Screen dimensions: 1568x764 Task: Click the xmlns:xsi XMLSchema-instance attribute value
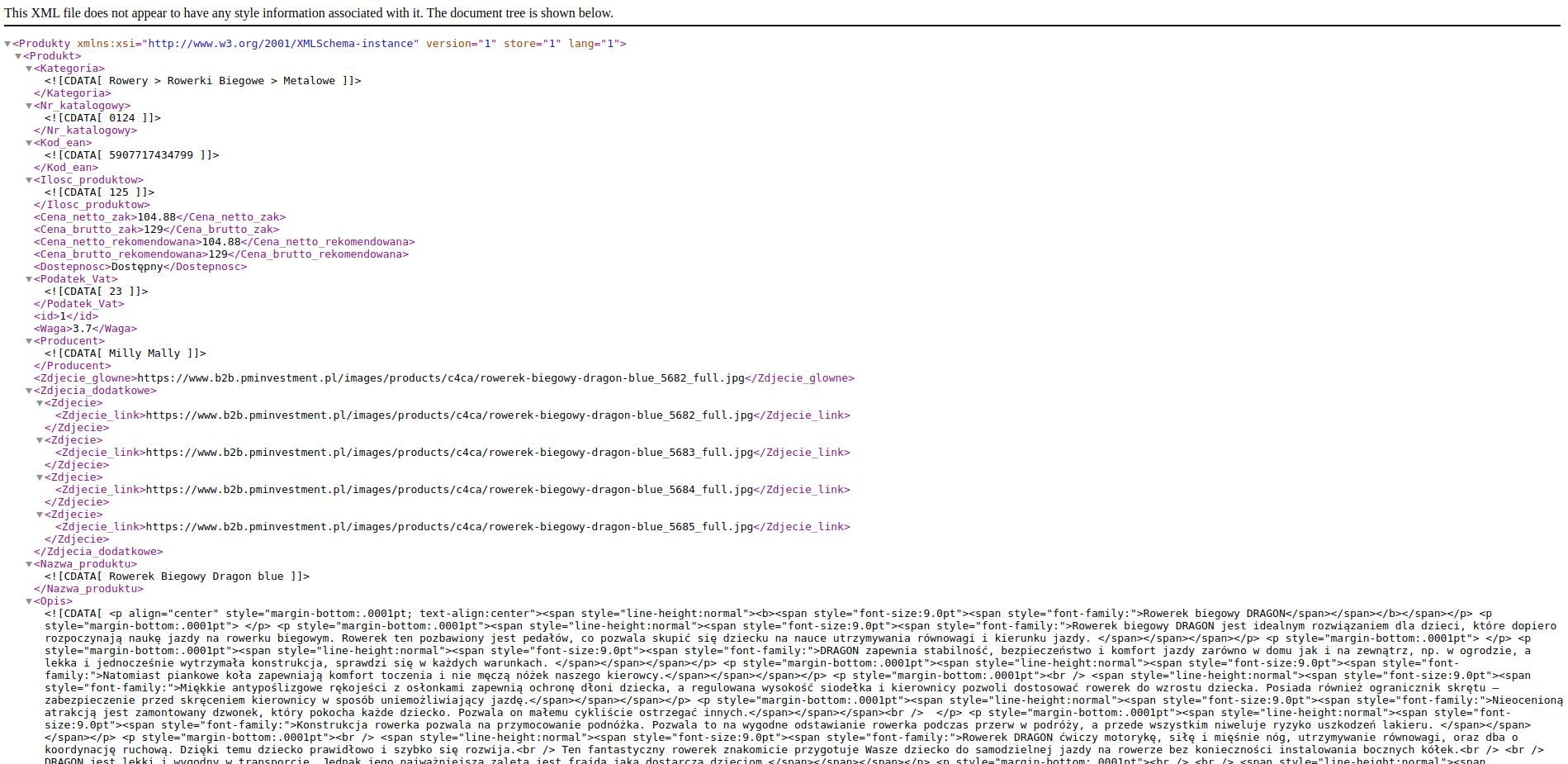pos(282,44)
